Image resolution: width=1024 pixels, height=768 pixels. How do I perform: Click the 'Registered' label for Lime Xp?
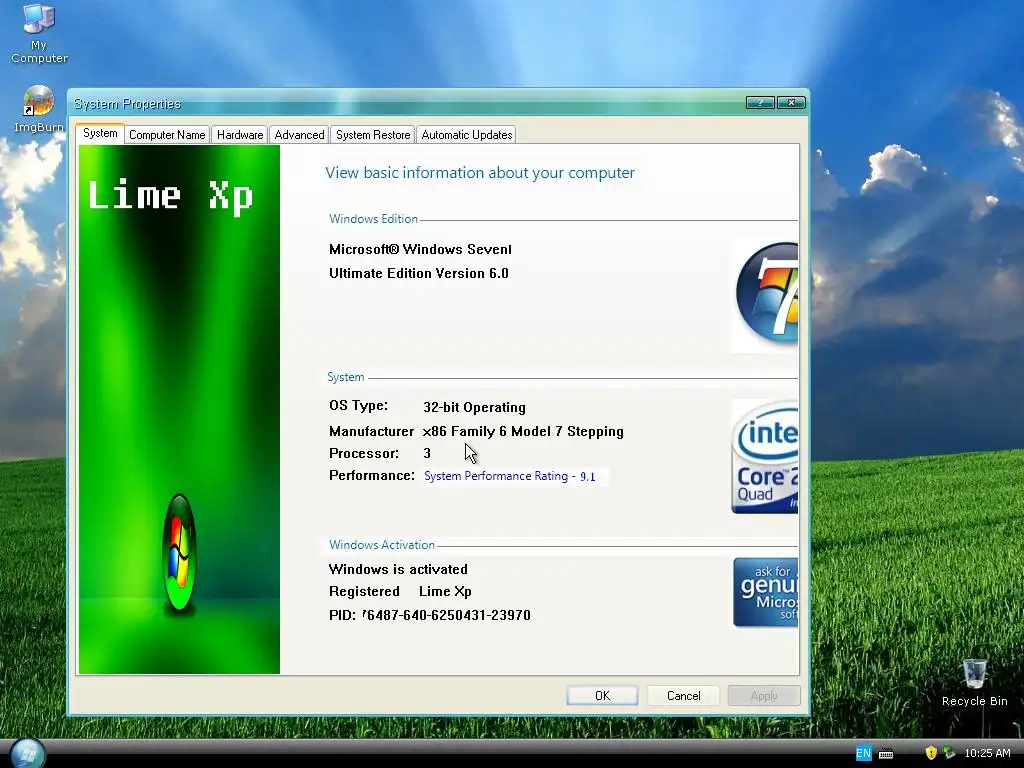coord(364,592)
